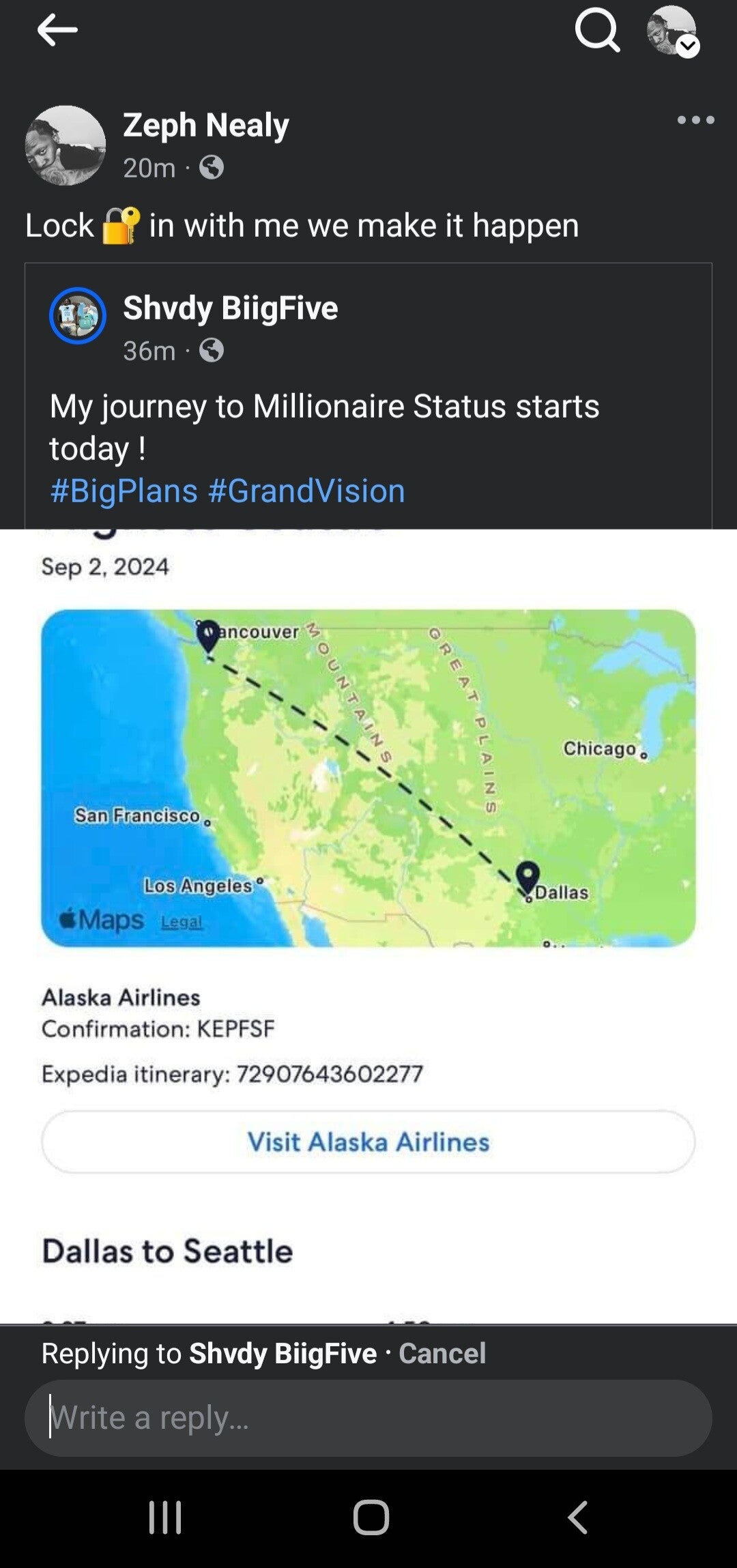Tap the Android recent apps button
Viewport: 737px width, 1568px height.
pyautogui.click(x=165, y=1518)
